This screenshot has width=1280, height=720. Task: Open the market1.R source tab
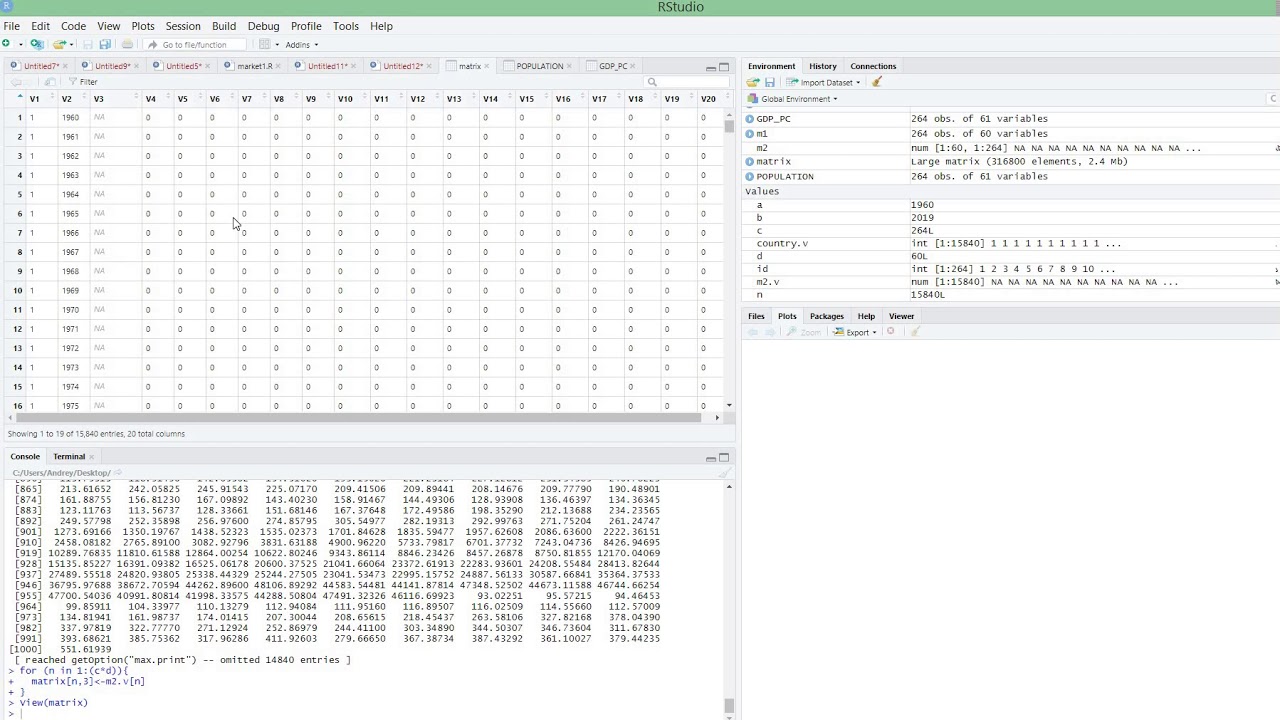(x=255, y=66)
